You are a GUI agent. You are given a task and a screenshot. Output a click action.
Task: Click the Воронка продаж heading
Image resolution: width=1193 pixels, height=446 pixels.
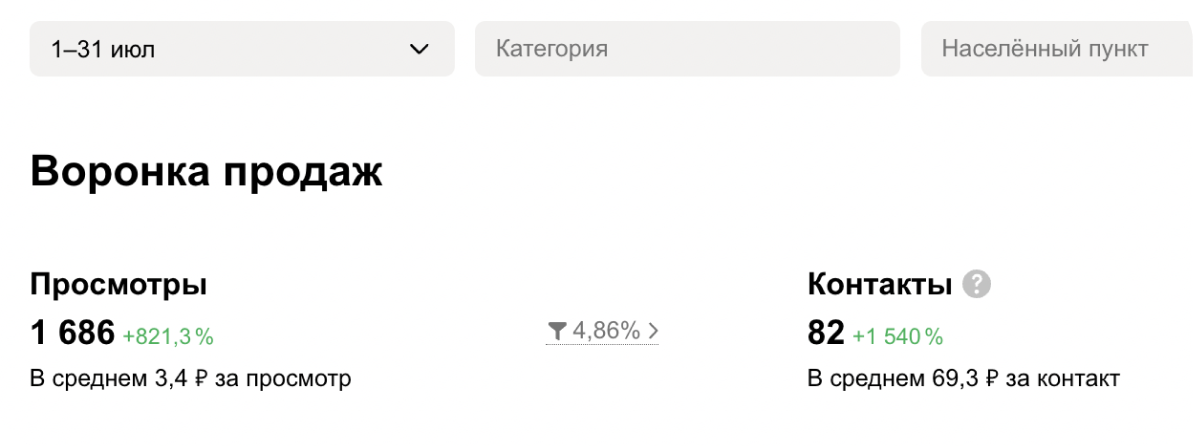[x=206, y=171]
